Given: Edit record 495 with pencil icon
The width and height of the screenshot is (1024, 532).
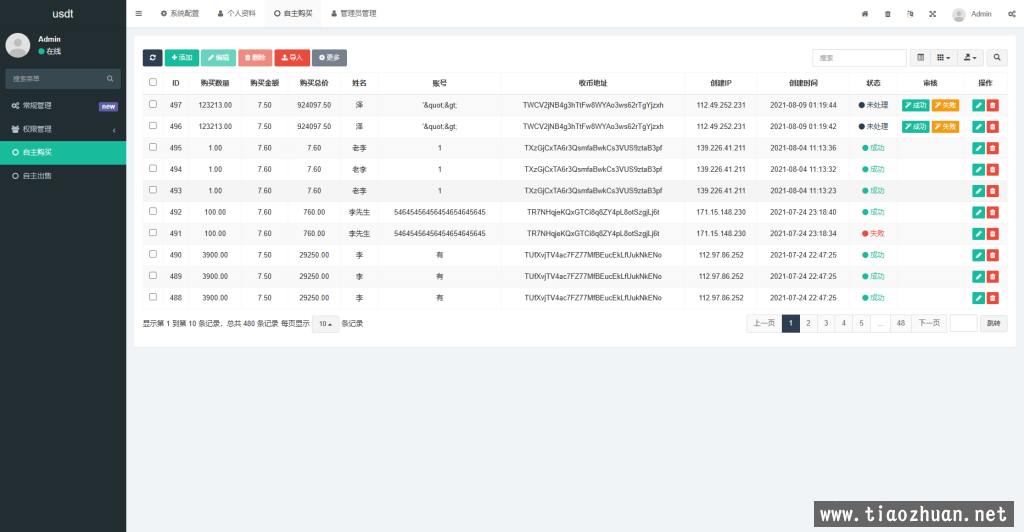Looking at the screenshot, I should [978, 148].
